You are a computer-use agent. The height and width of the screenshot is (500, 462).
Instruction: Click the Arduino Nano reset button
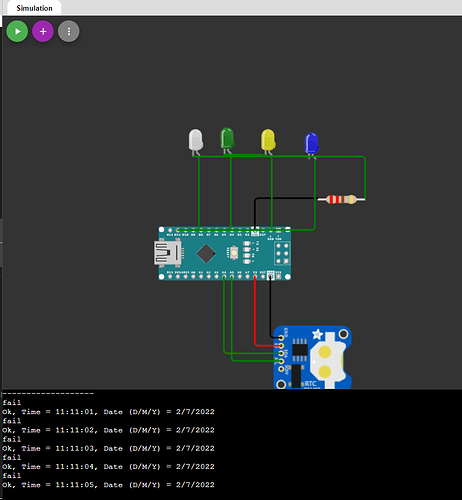pyautogui.click(x=234, y=253)
